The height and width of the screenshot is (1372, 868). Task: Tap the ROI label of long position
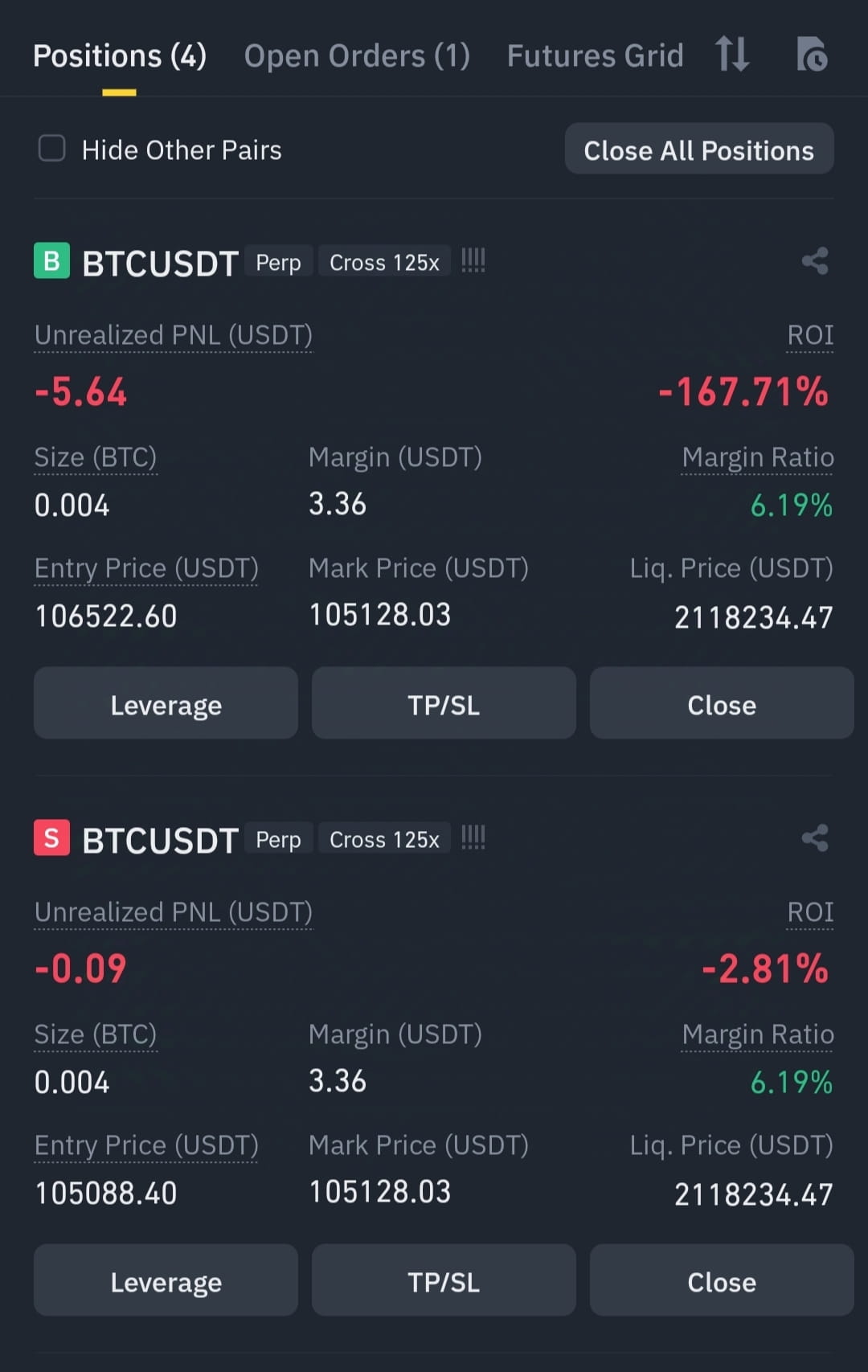click(810, 334)
